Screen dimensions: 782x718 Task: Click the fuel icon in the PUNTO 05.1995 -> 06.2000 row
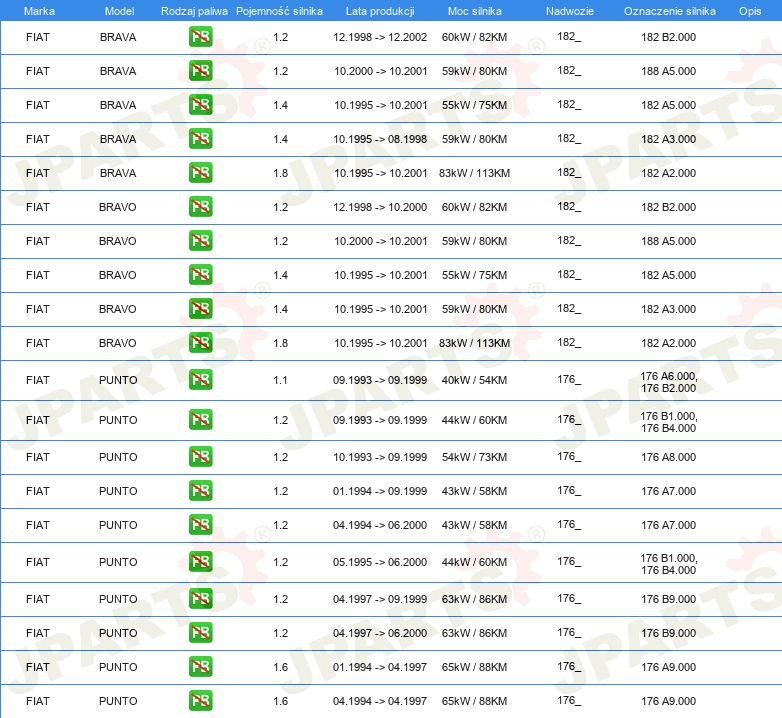[200, 562]
